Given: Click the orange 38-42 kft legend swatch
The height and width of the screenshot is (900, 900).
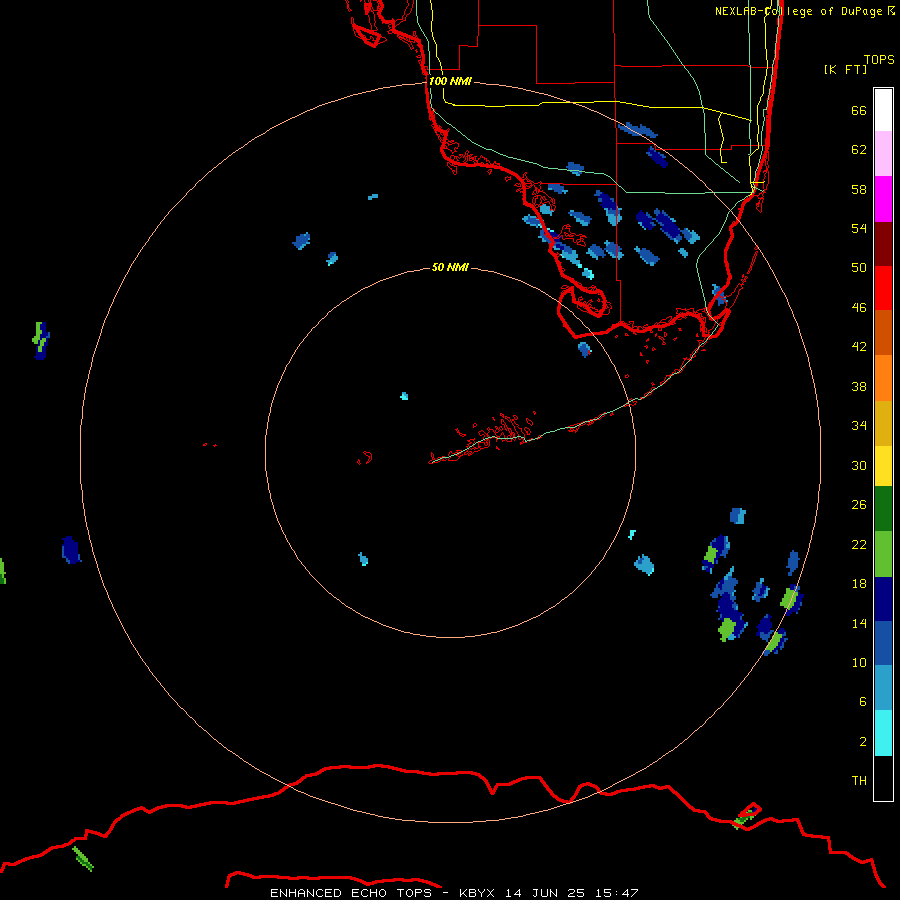Looking at the screenshot, I should pyautogui.click(x=883, y=378).
